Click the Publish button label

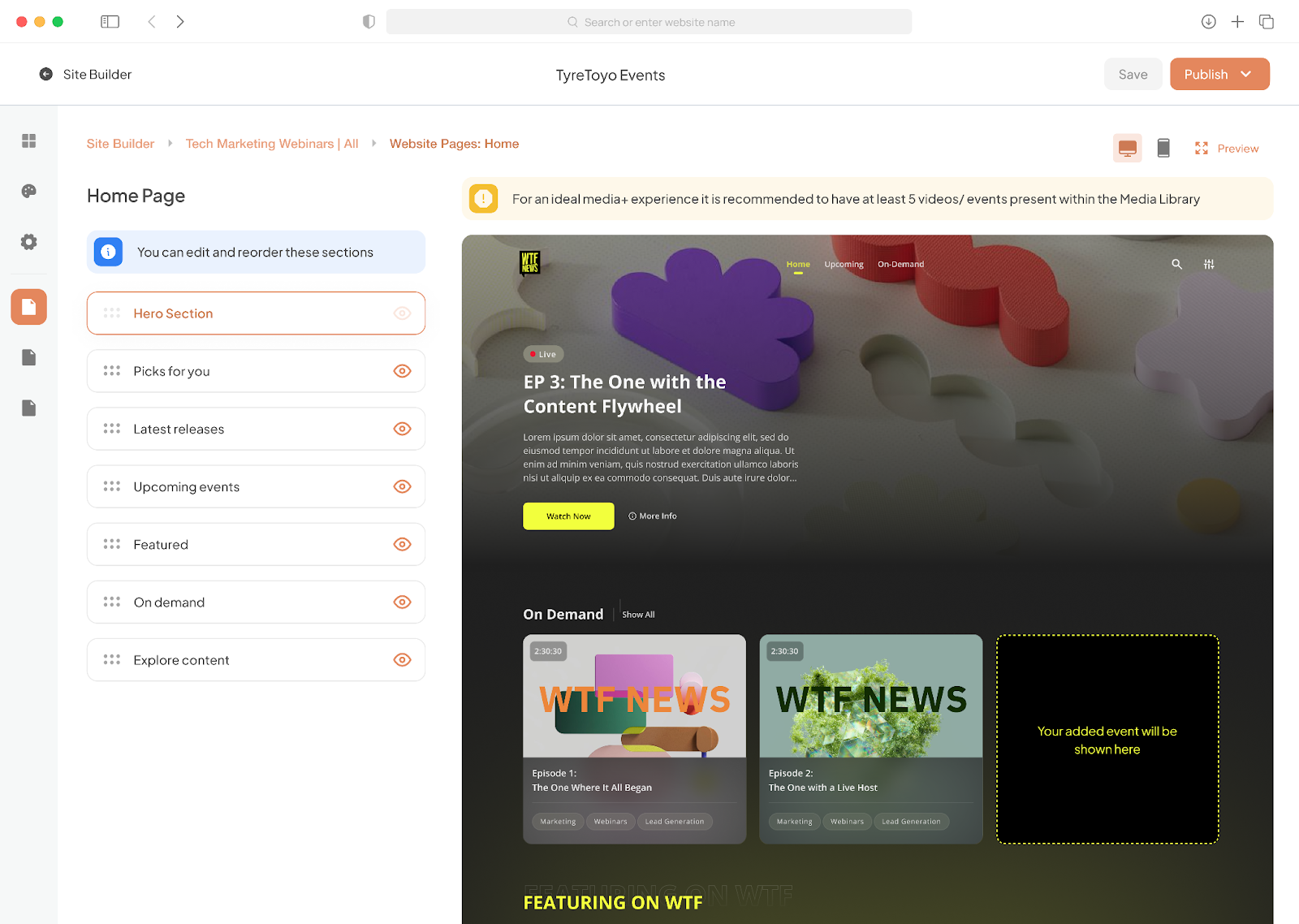click(x=1206, y=74)
